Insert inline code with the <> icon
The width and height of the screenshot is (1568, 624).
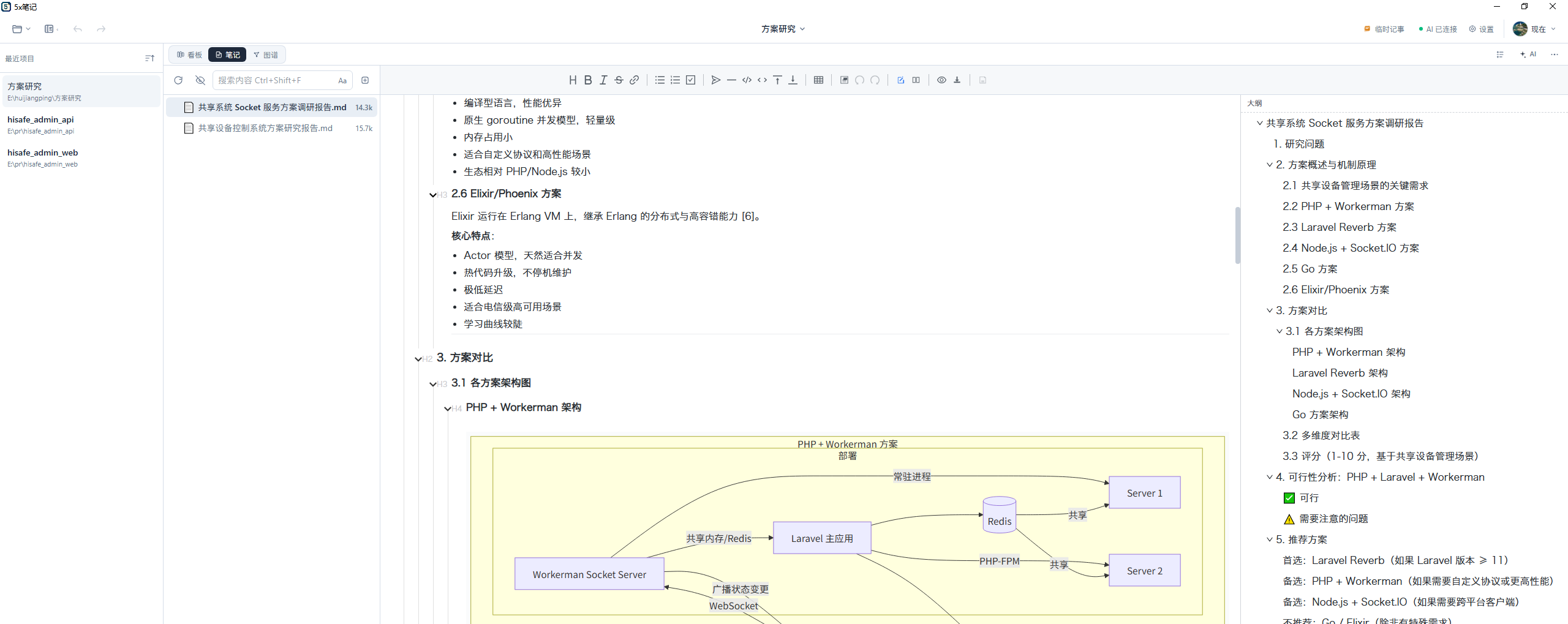pos(762,80)
